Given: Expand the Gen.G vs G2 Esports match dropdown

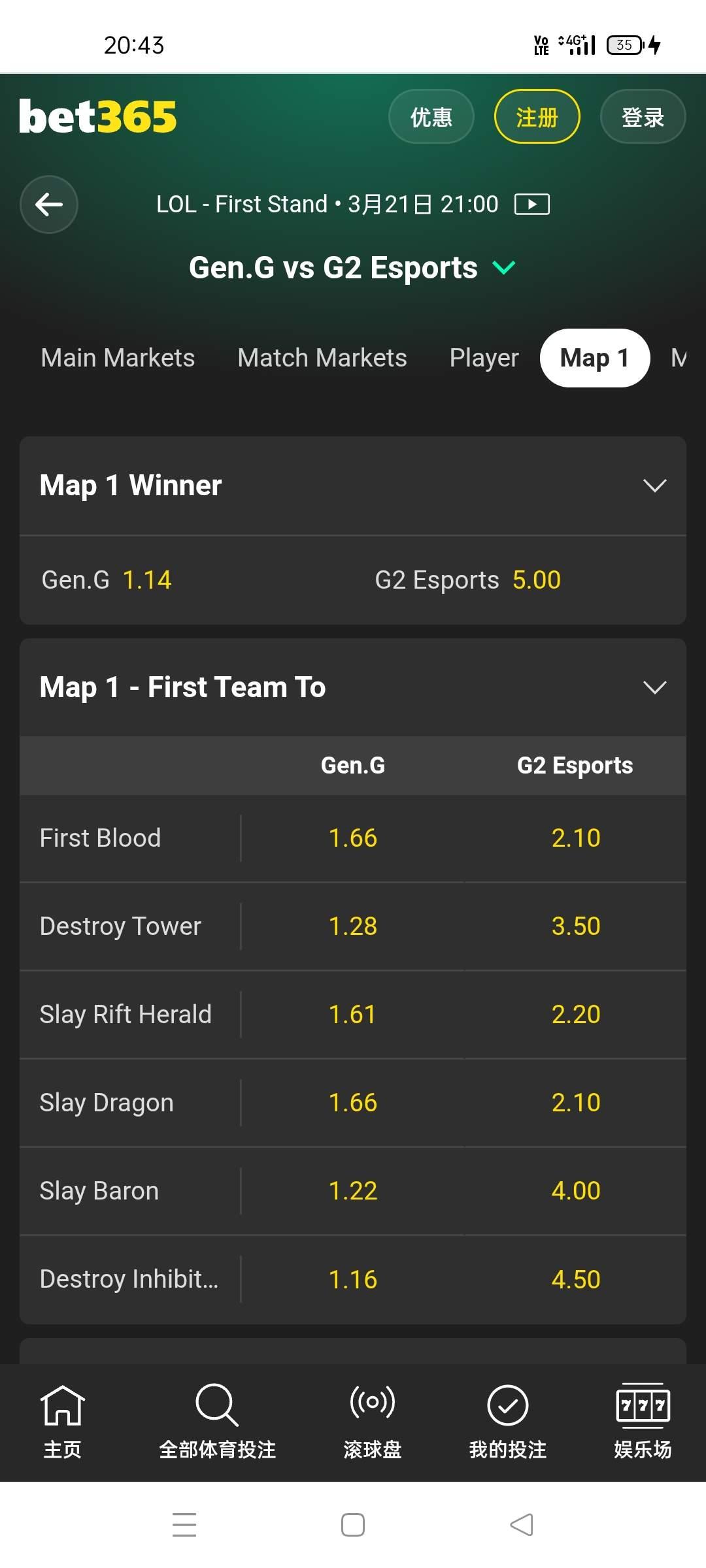Looking at the screenshot, I should tap(503, 268).
